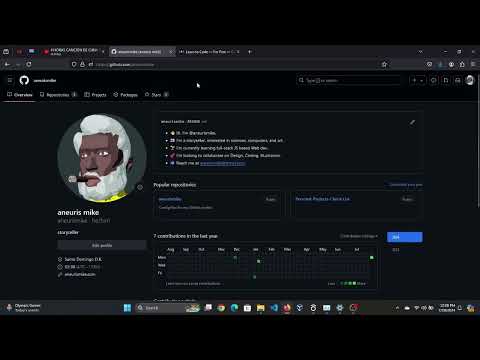Viewport: 480px width, 360px height.
Task: Launch Microsoft Edge from the taskbar
Action: pos(234,308)
